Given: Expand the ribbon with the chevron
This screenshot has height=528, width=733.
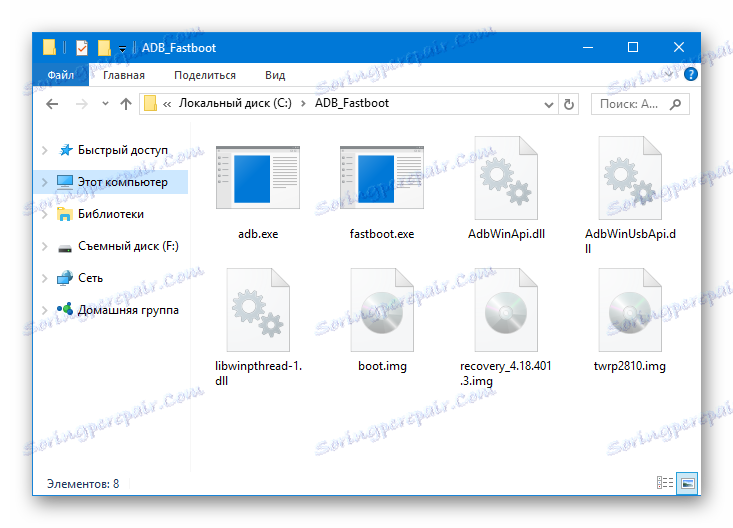Looking at the screenshot, I should (668, 74).
